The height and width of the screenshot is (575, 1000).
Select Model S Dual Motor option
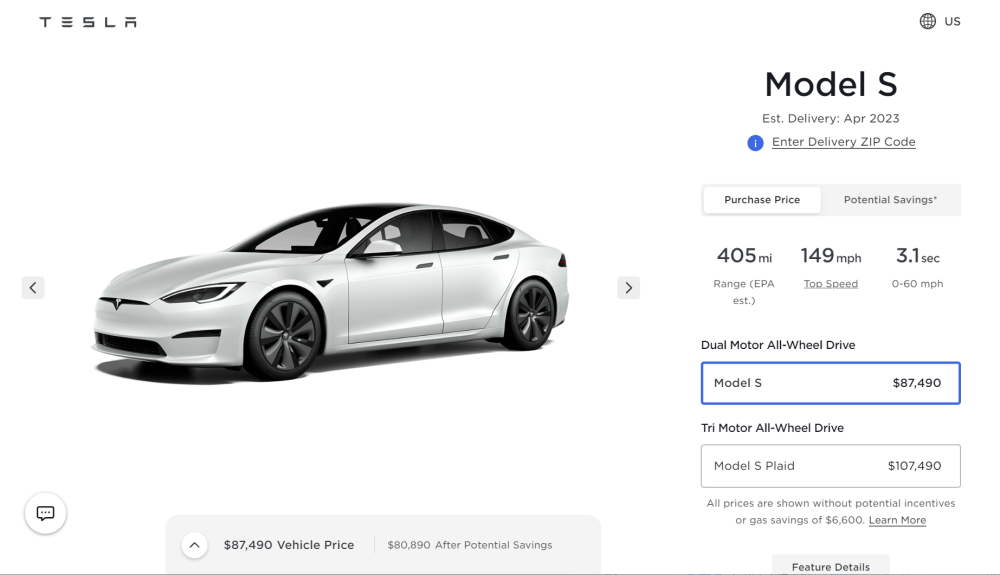830,383
